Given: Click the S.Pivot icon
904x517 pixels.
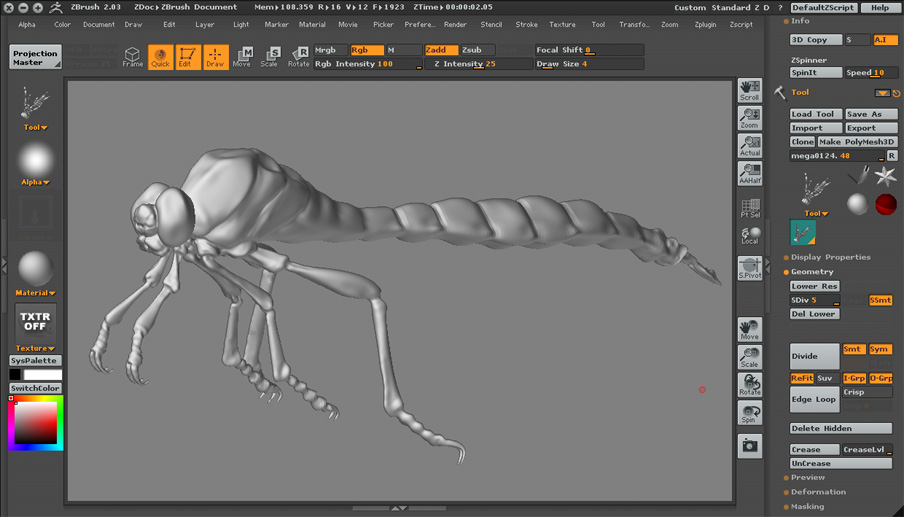Looking at the screenshot, I should (x=749, y=269).
